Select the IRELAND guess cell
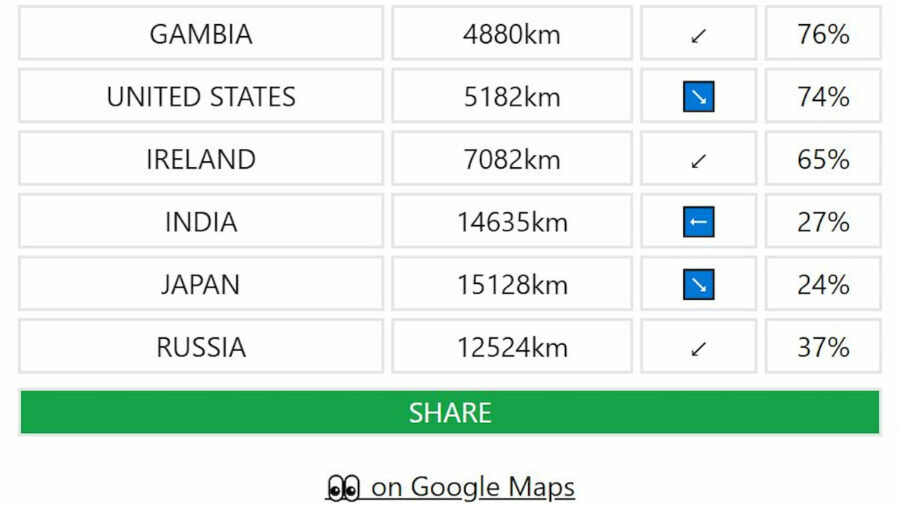 (201, 159)
